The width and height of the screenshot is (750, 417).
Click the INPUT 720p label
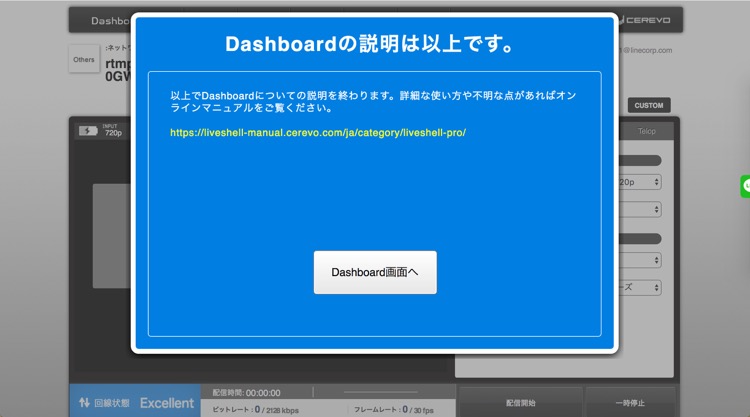tap(113, 131)
